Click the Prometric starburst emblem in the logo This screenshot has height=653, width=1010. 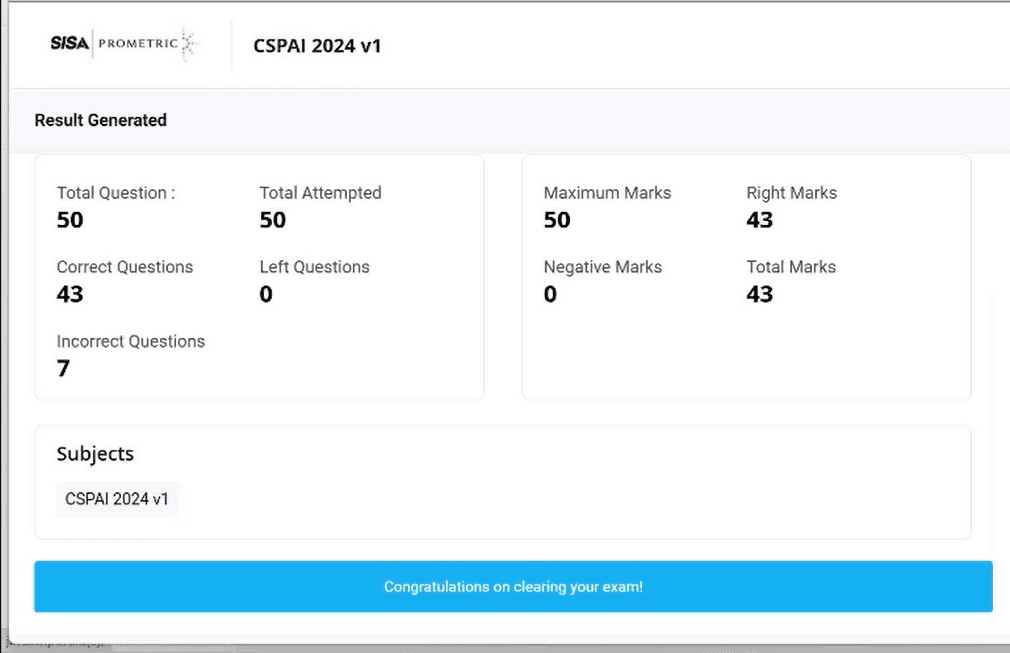190,44
